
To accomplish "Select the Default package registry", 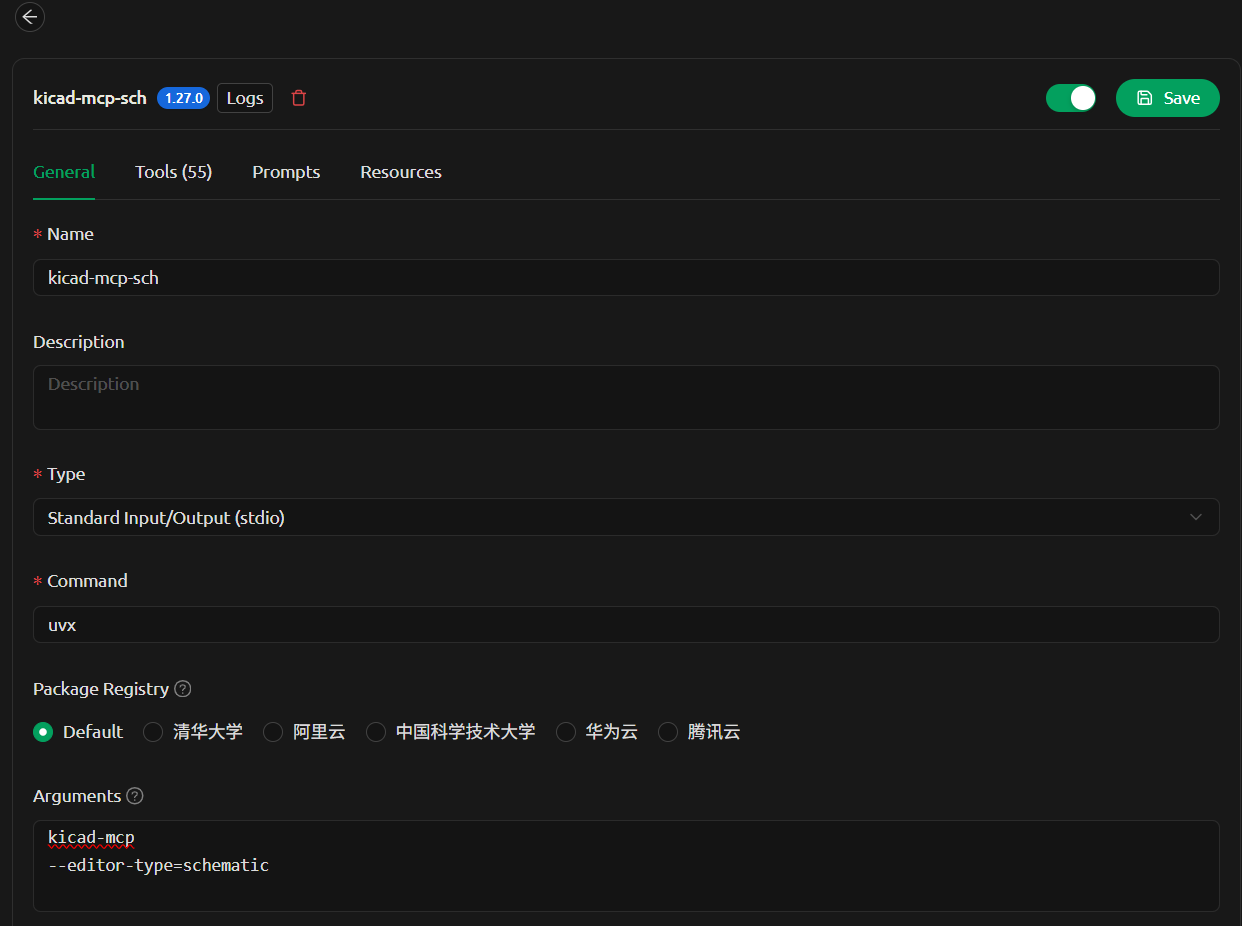I will click(x=78, y=732).
